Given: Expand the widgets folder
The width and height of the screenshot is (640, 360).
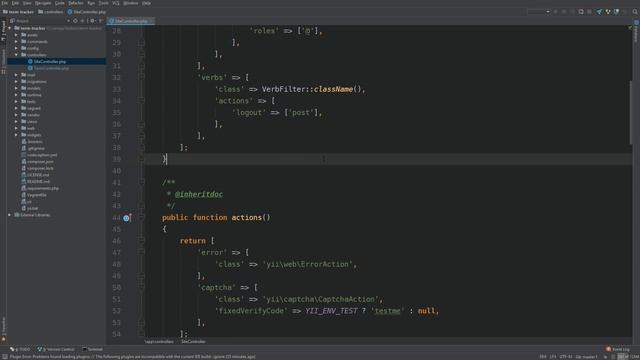Looking at the screenshot, I should pyautogui.click(x=16, y=135).
